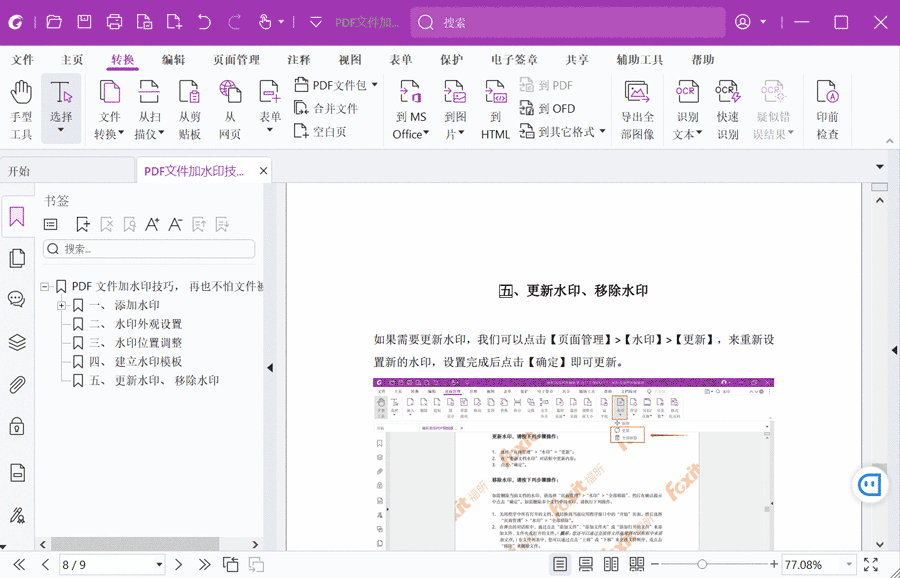Open the Pages thumbnail panel icon
The width and height of the screenshot is (900, 578).
tap(17, 258)
